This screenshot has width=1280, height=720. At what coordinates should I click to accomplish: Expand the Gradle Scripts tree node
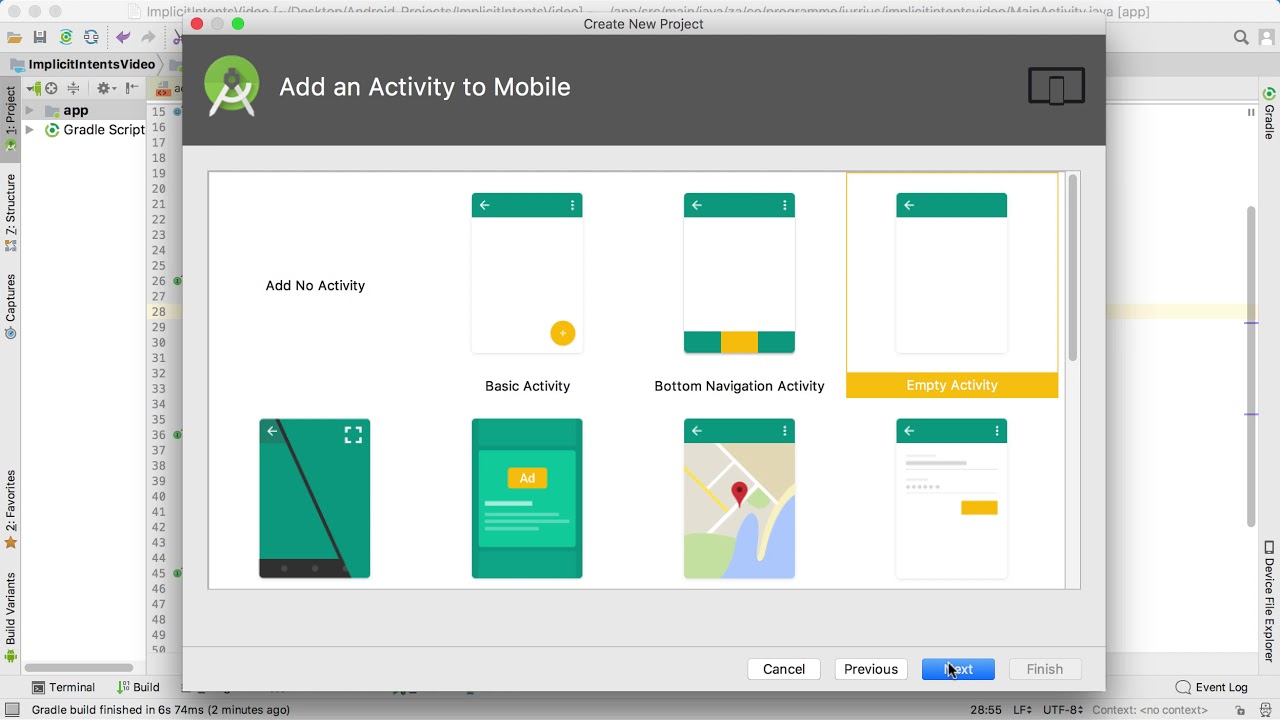coord(29,130)
